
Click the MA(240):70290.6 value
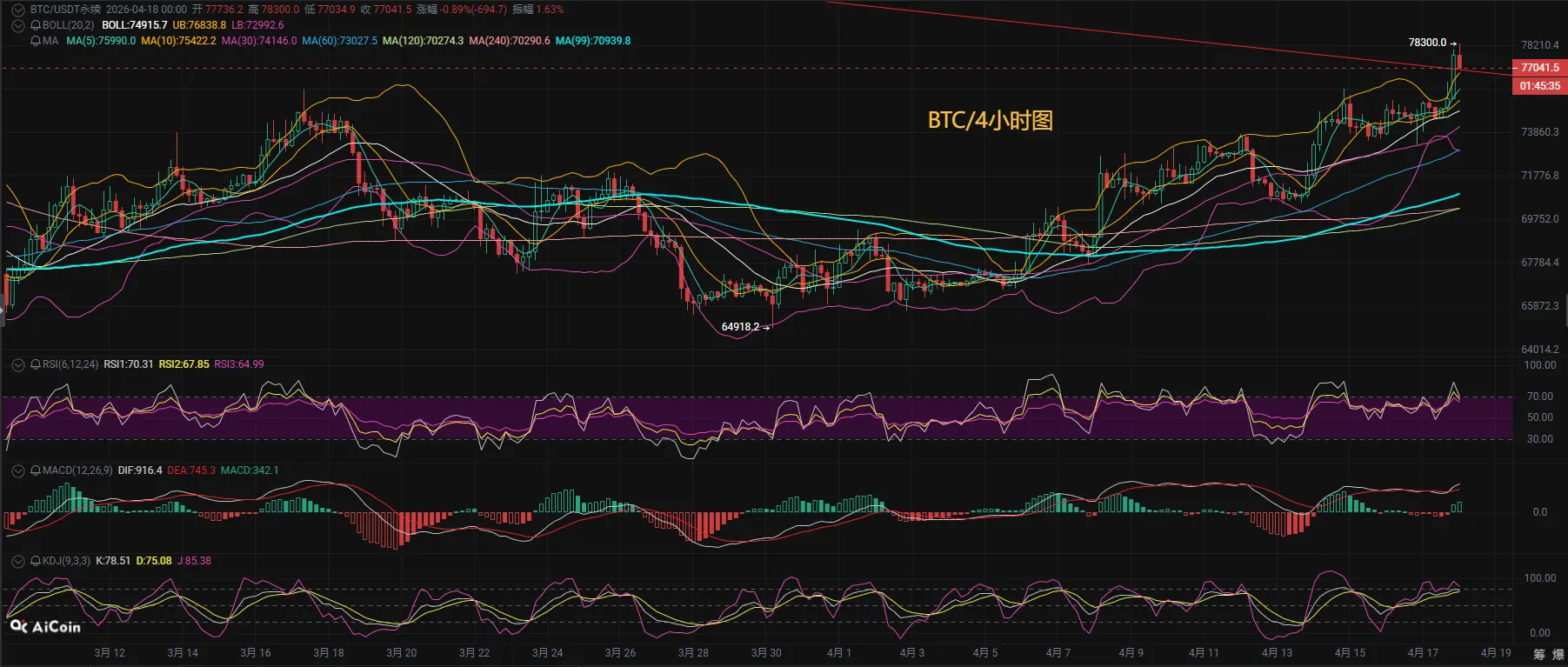510,41
